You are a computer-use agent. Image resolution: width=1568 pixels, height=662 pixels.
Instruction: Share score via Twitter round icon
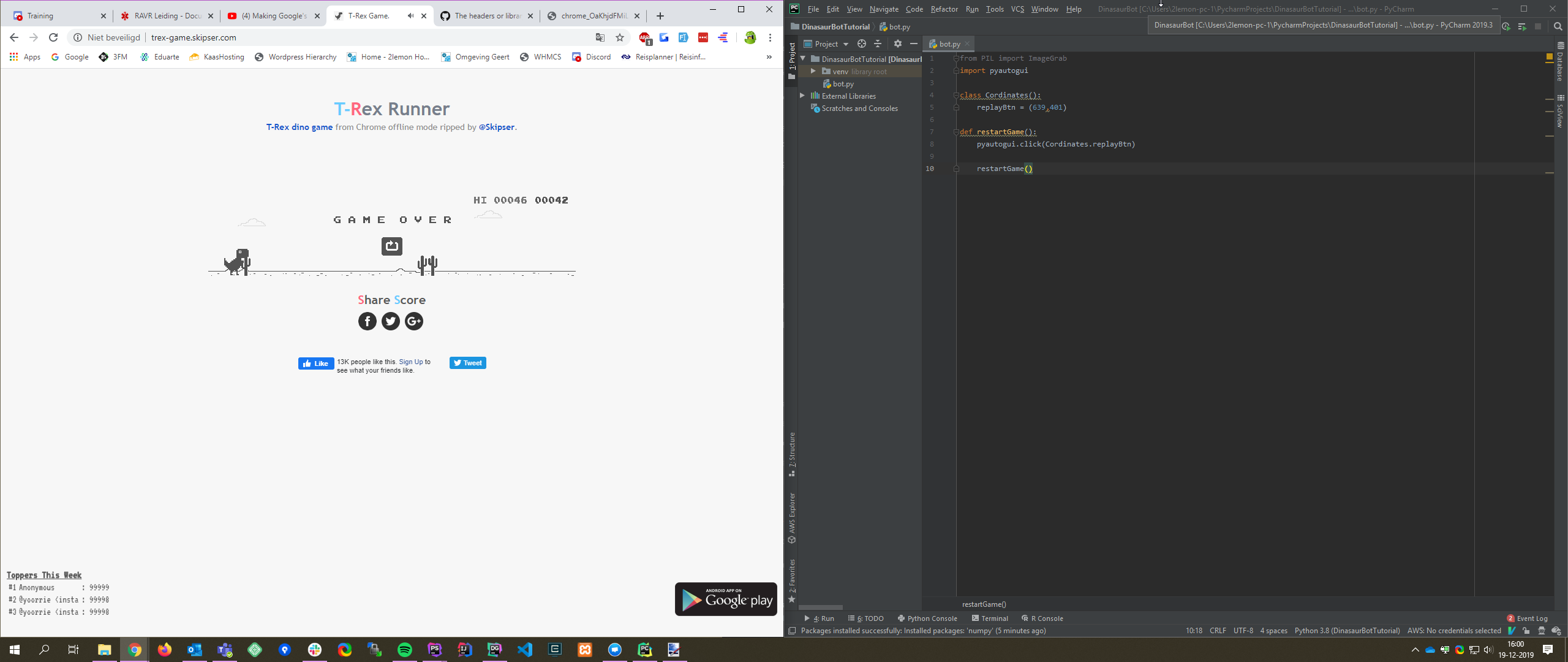point(391,321)
